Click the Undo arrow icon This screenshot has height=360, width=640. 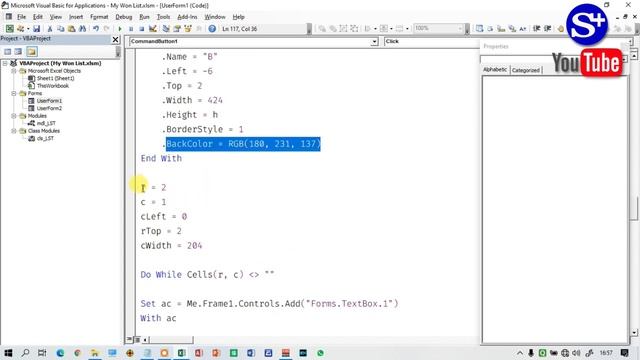[96, 29]
